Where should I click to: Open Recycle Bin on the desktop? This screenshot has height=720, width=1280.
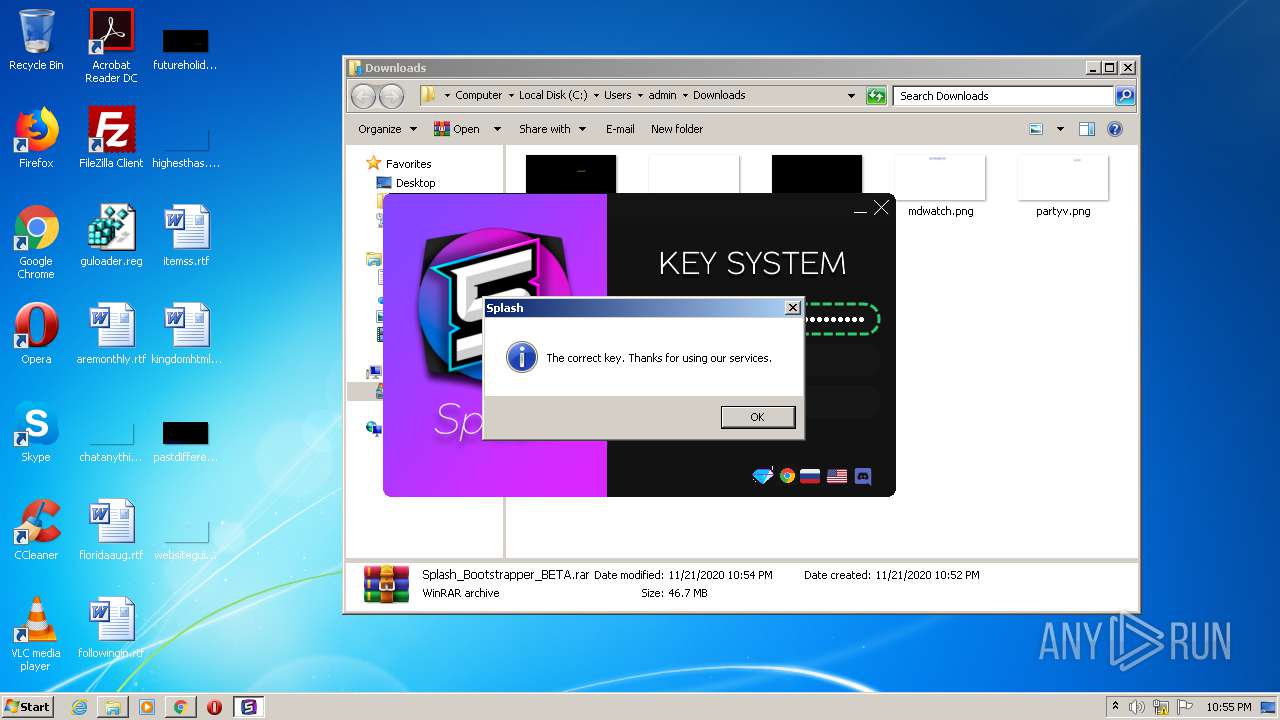pos(36,40)
